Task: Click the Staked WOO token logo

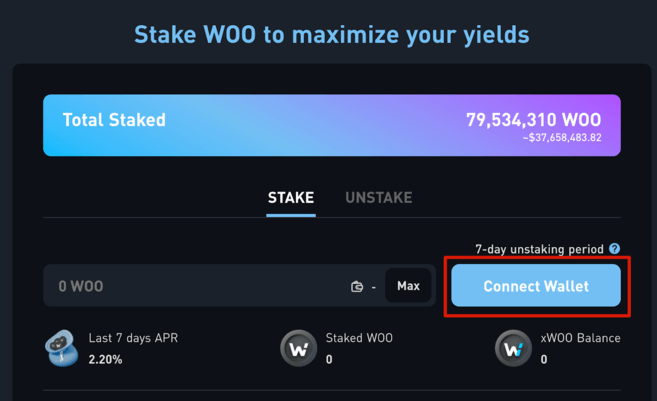Action: 297,348
